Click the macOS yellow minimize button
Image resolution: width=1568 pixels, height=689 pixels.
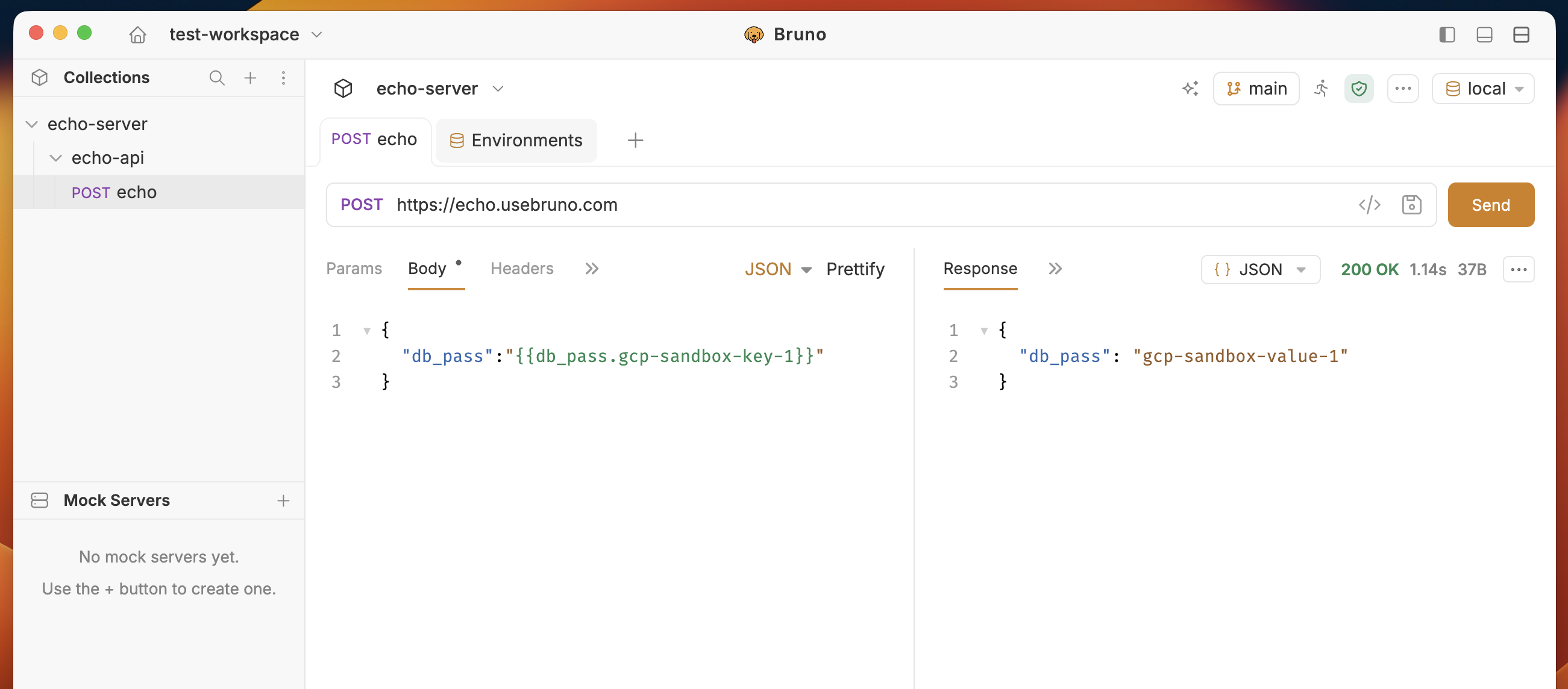(60, 33)
